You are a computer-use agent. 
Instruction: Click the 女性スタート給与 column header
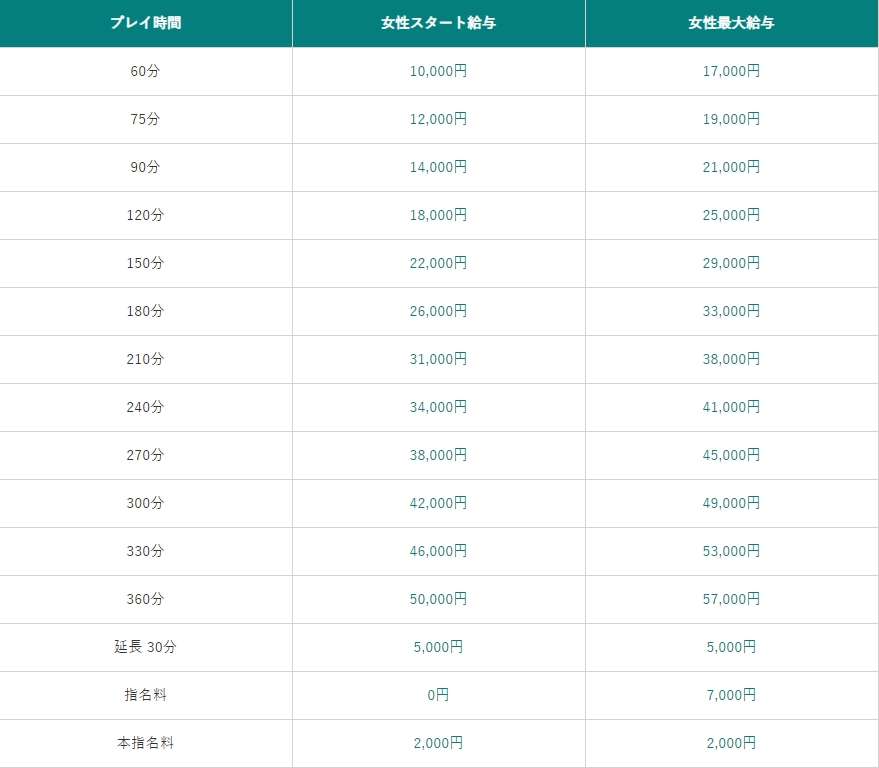pyautogui.click(x=438, y=23)
